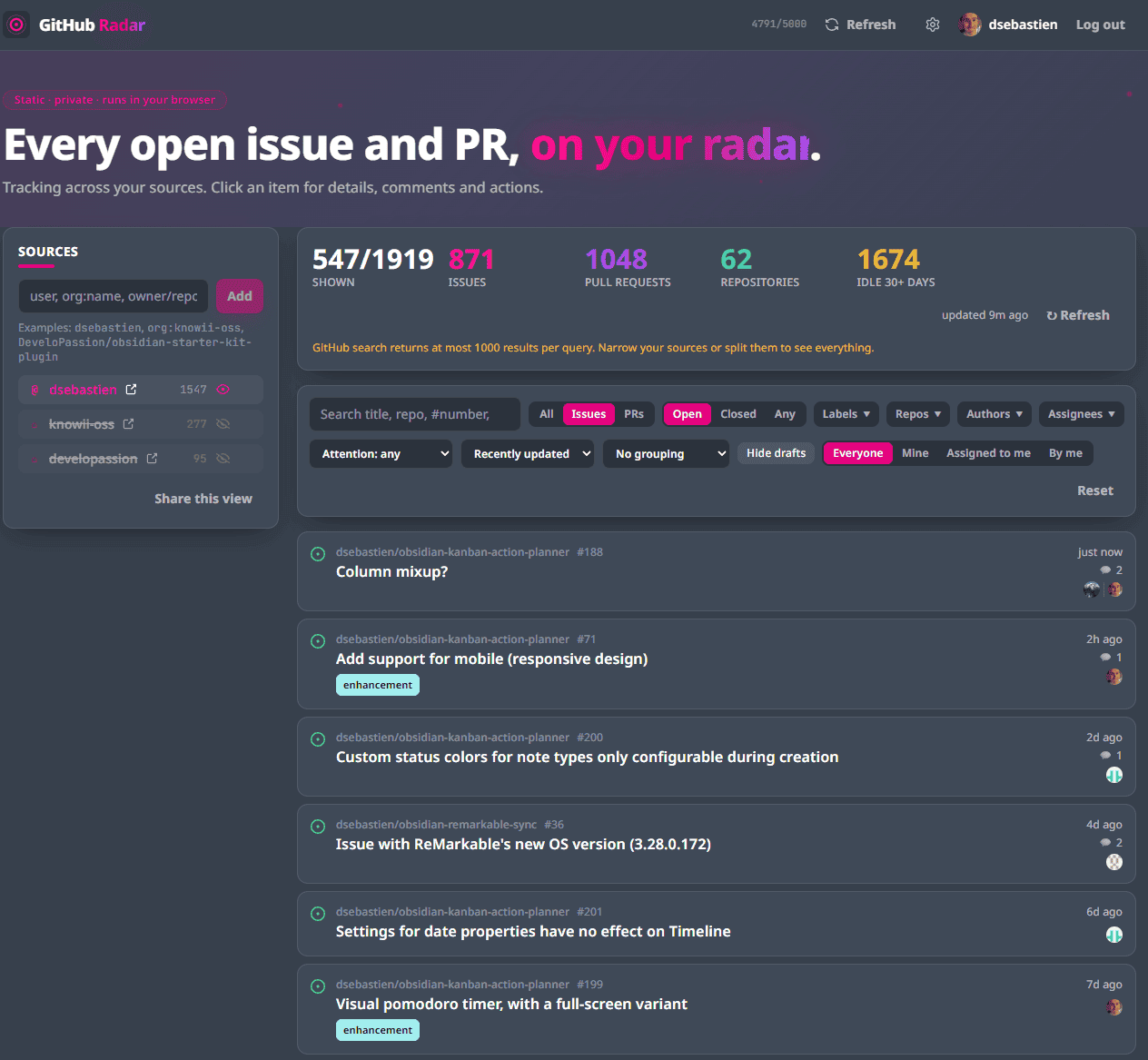Click Add source button

(240, 296)
